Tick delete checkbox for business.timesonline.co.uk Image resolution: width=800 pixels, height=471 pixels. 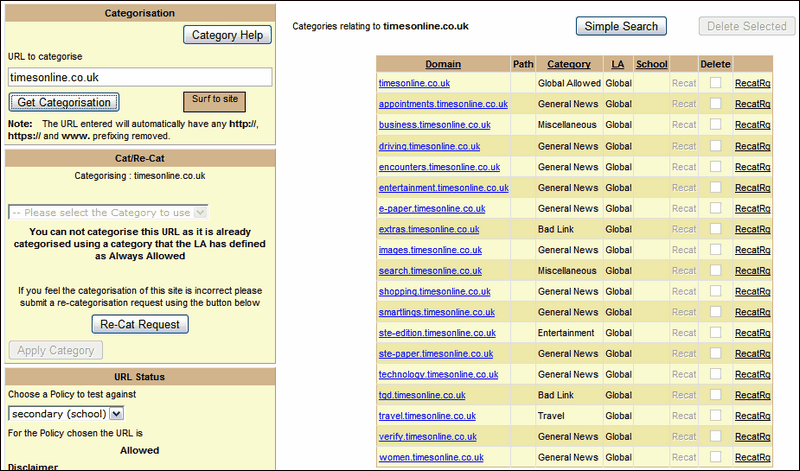[x=715, y=125]
